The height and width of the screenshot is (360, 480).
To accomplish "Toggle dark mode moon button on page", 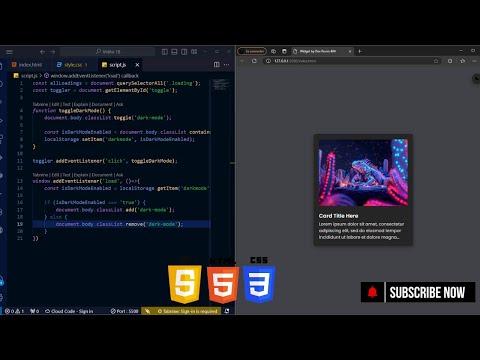I will (476, 79).
